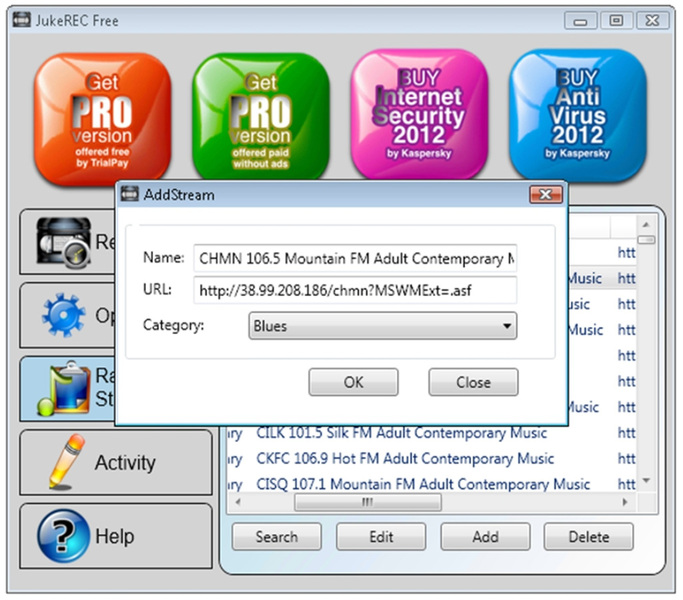The image size is (683, 600).
Task: Click the vertical scrollbar thumb in station list
Action: coord(646,240)
